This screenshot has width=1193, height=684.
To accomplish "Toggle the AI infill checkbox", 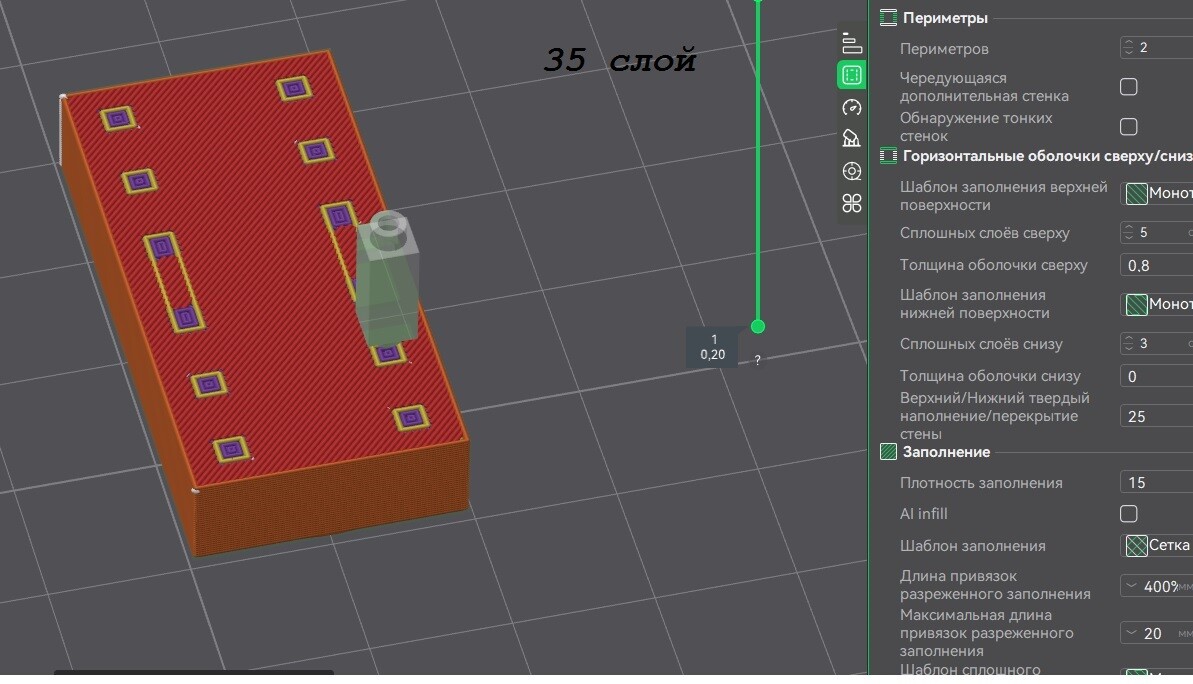I will pyautogui.click(x=1128, y=514).
